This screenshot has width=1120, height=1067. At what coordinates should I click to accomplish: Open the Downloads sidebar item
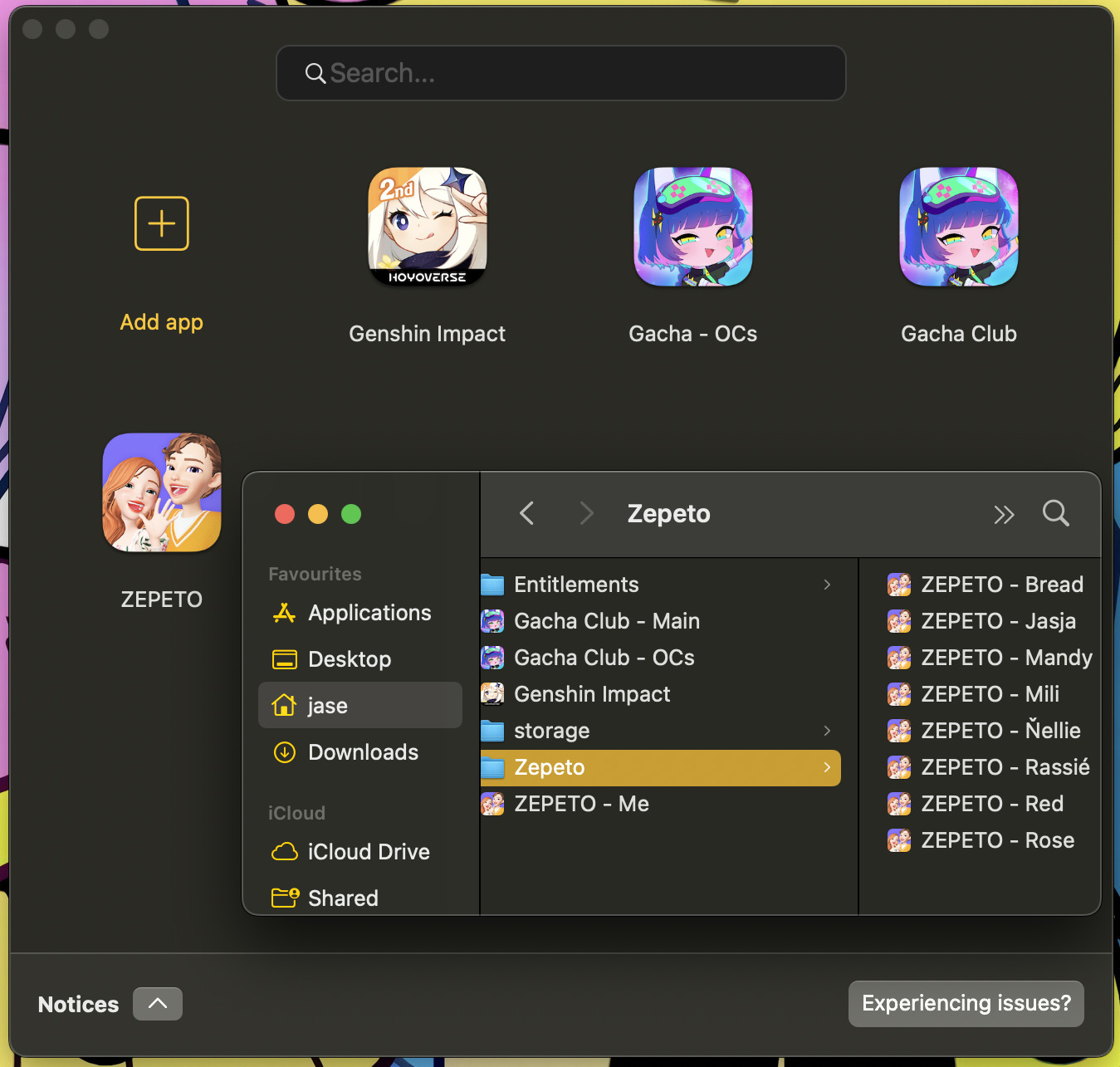click(363, 752)
